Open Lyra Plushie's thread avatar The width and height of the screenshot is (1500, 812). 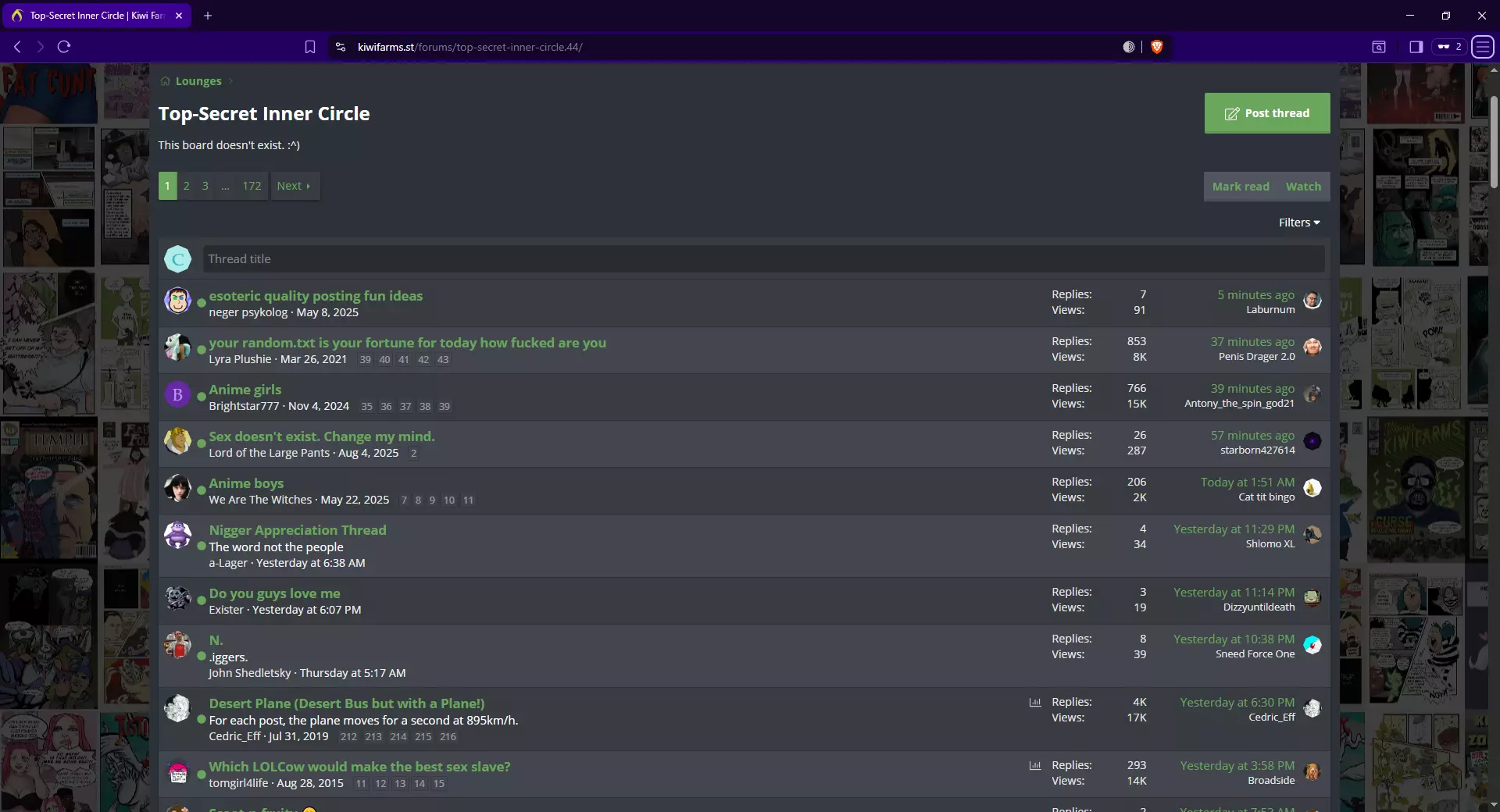click(178, 347)
